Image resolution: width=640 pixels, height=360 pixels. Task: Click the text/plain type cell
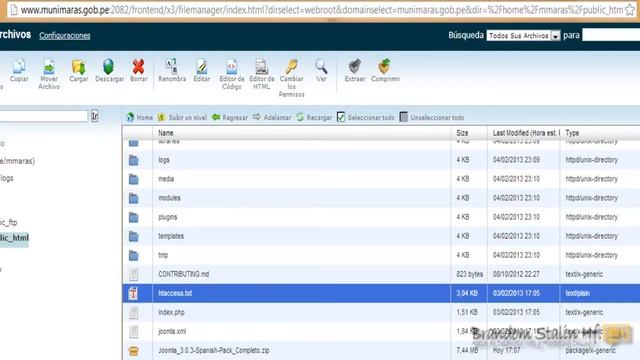point(578,293)
